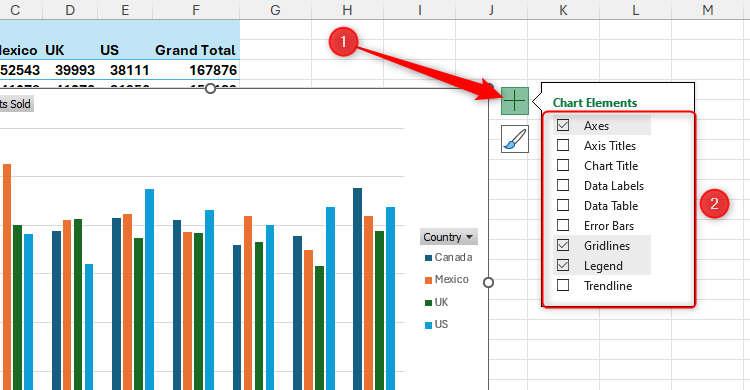
Task: Open the Country filter dropdown
Action: [x=449, y=237]
